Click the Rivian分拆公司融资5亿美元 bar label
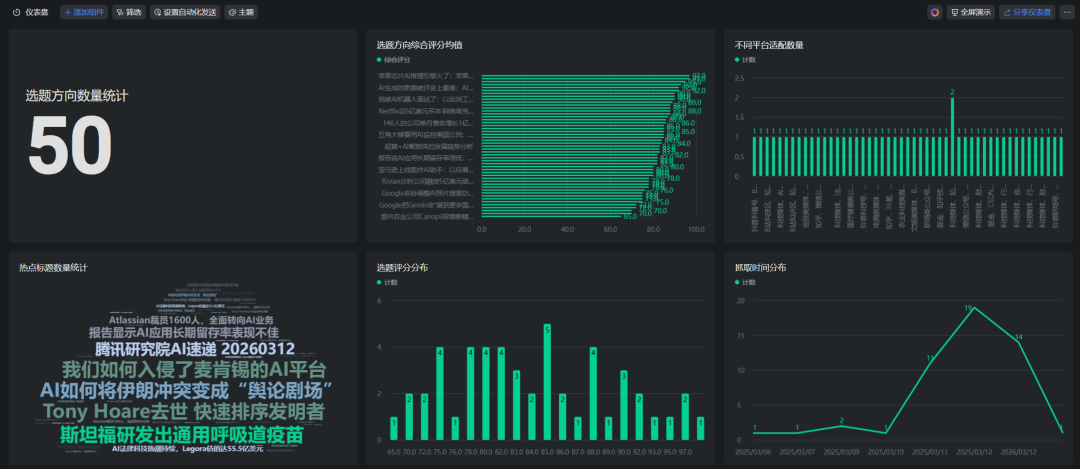Image resolution: width=1080 pixels, height=469 pixels. 428,181
